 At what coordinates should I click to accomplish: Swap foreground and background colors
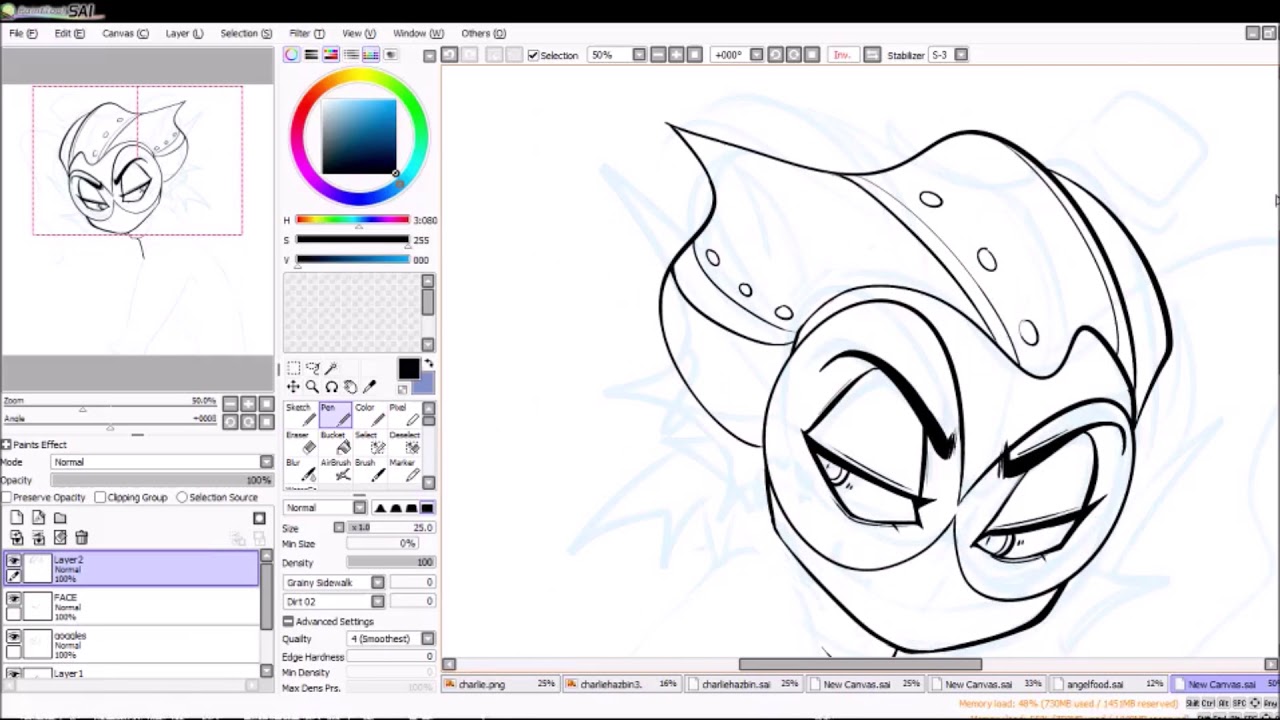pos(429,364)
